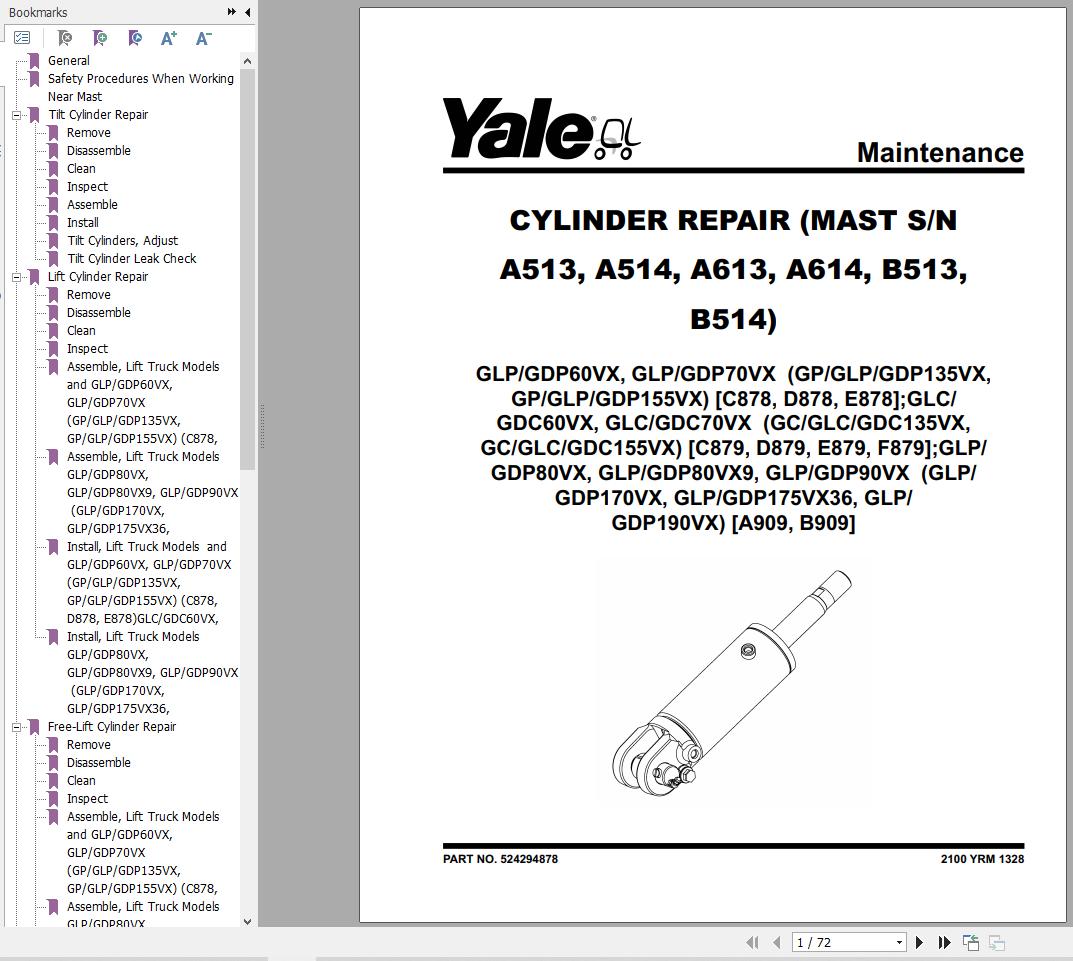This screenshot has height=961, width=1073.
Task: Increase bookmark font size with A+
Action: tap(168, 38)
